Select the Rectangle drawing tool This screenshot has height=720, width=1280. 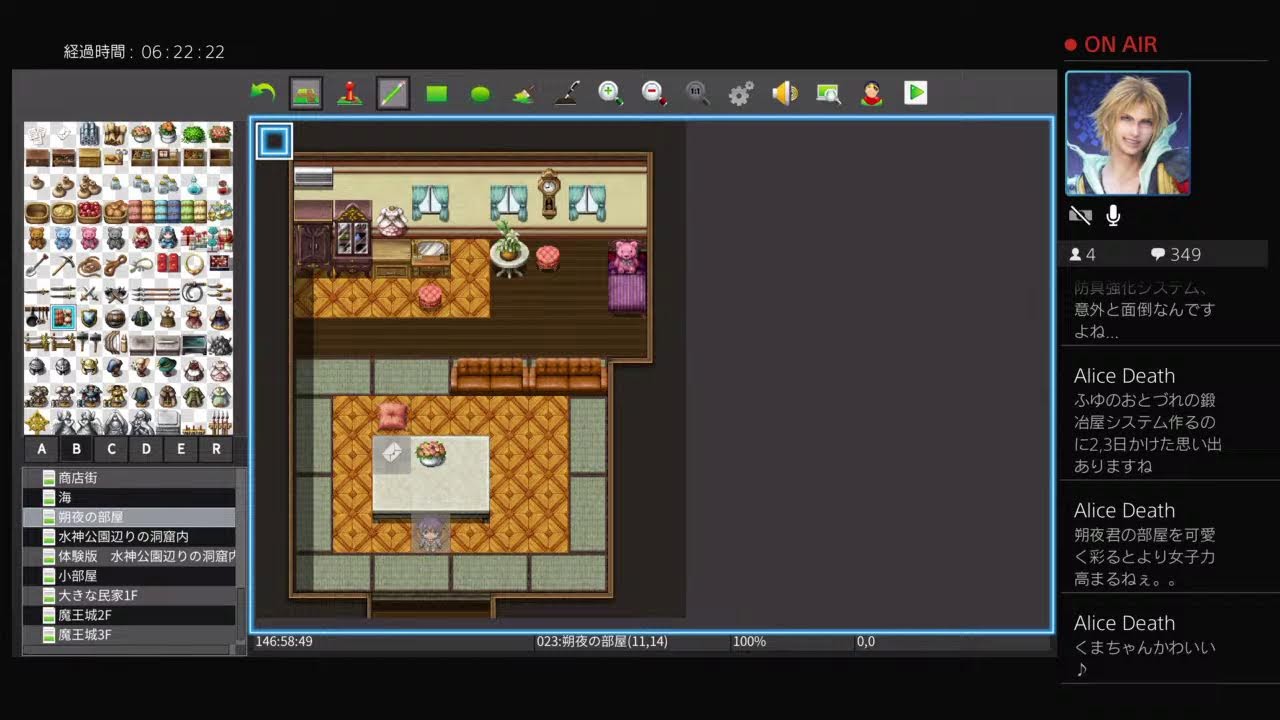(x=437, y=93)
